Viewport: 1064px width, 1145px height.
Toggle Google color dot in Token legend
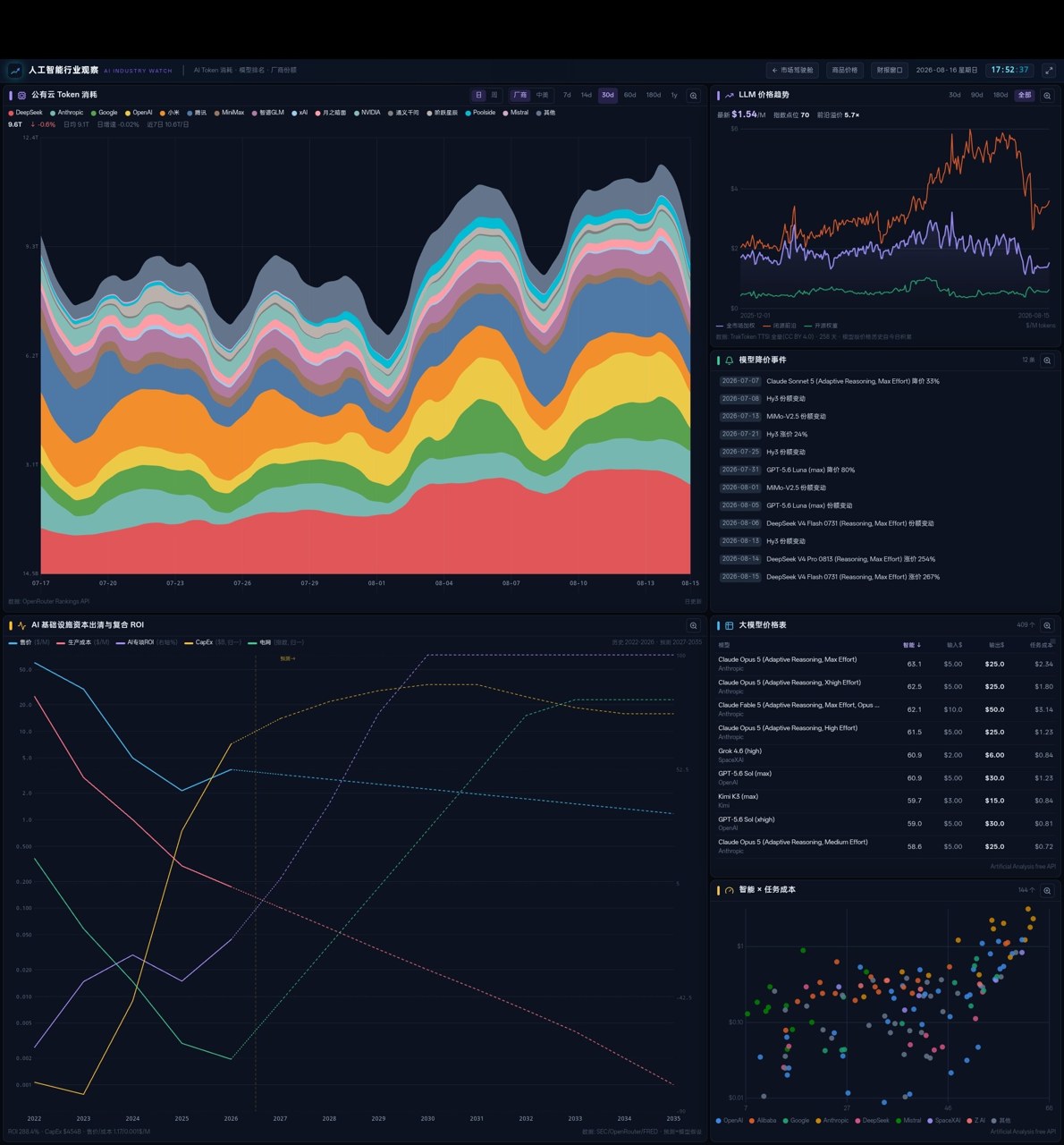[x=93, y=113]
